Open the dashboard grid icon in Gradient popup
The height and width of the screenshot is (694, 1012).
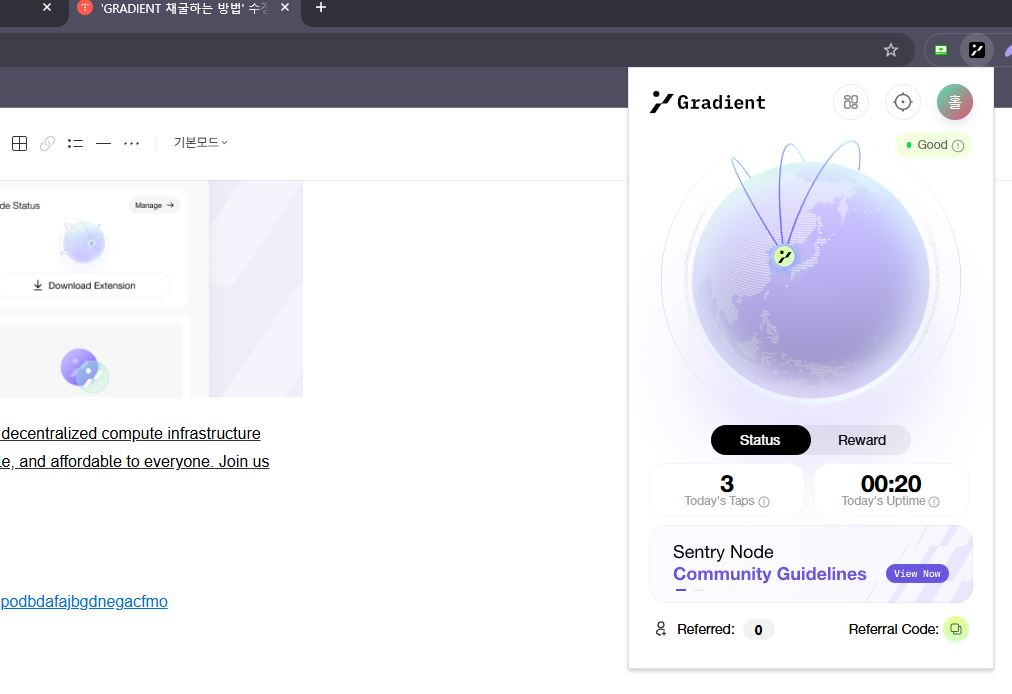[851, 102]
